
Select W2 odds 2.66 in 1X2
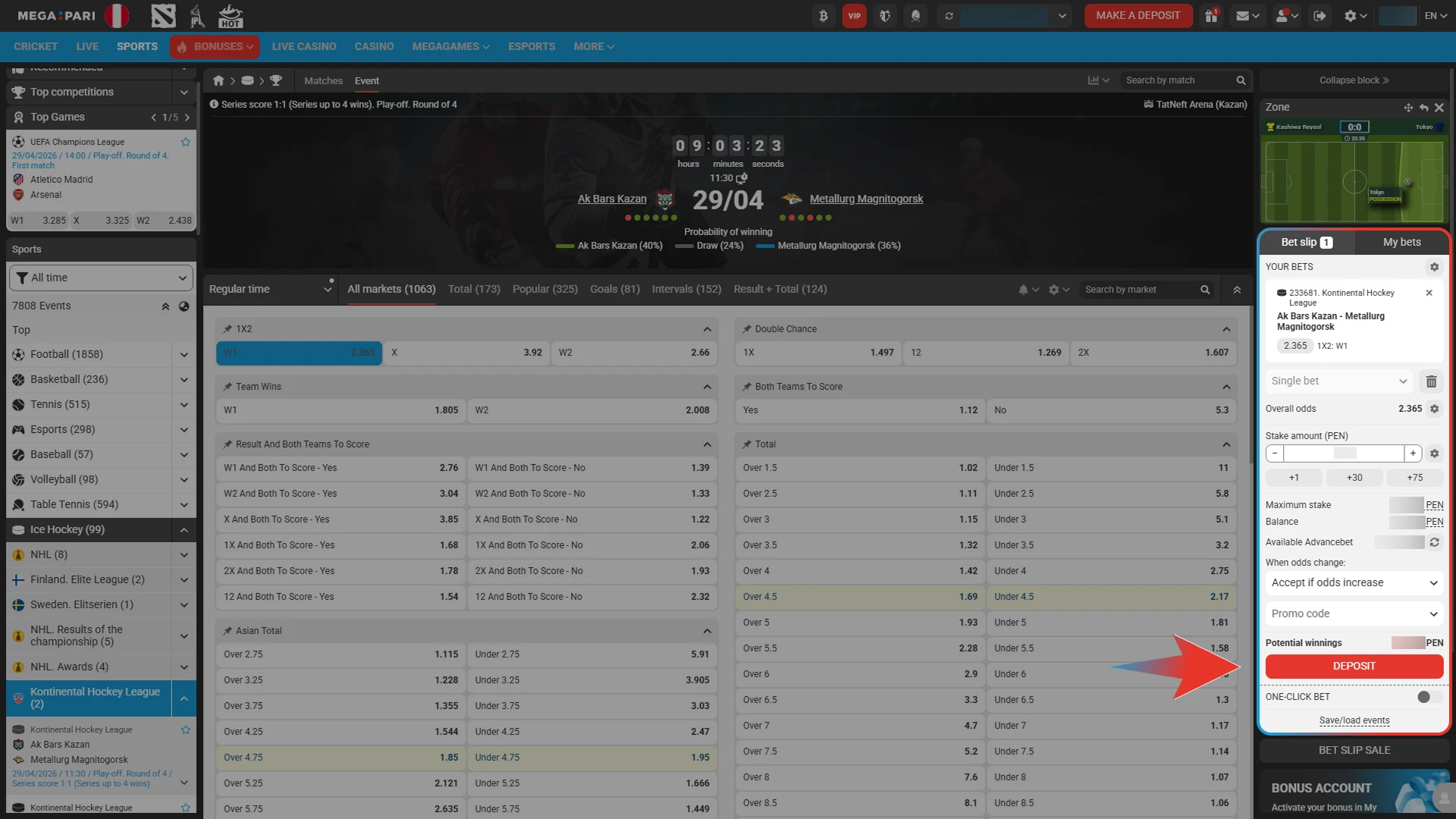[634, 353]
